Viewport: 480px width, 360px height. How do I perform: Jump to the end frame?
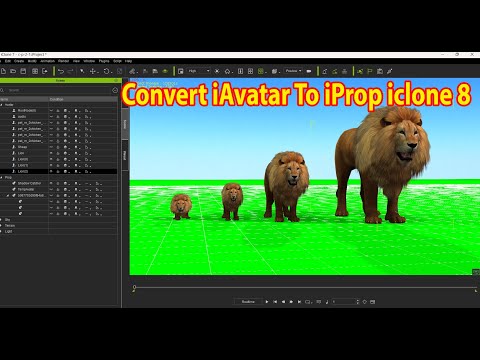tap(299, 302)
